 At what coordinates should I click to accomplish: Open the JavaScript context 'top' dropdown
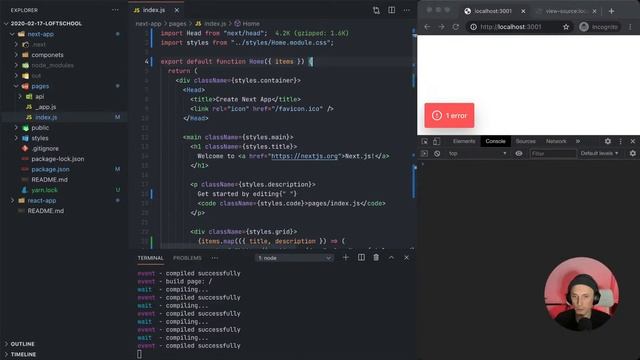point(477,153)
